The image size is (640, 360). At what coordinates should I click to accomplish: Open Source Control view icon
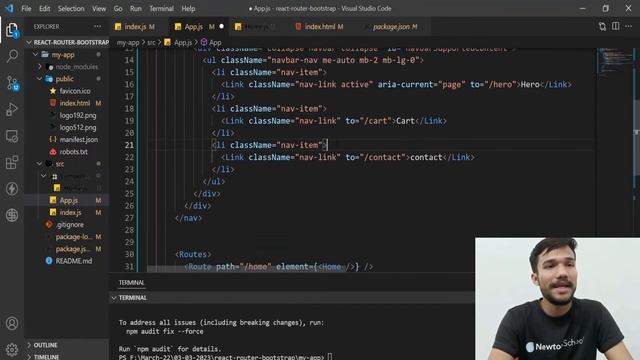tap(12, 83)
